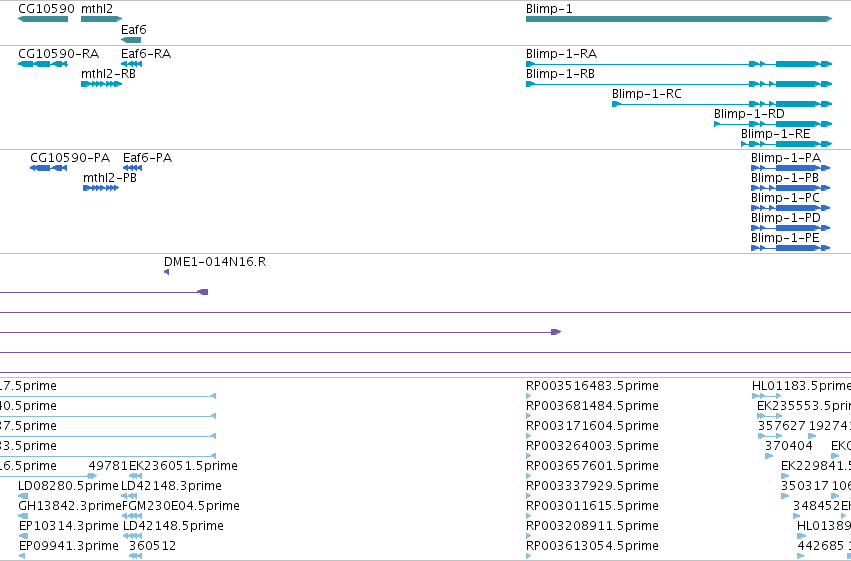Viewport: 851px width, 561px height.
Task: Select the Eaf6-PA protein label
Action: coord(148,158)
